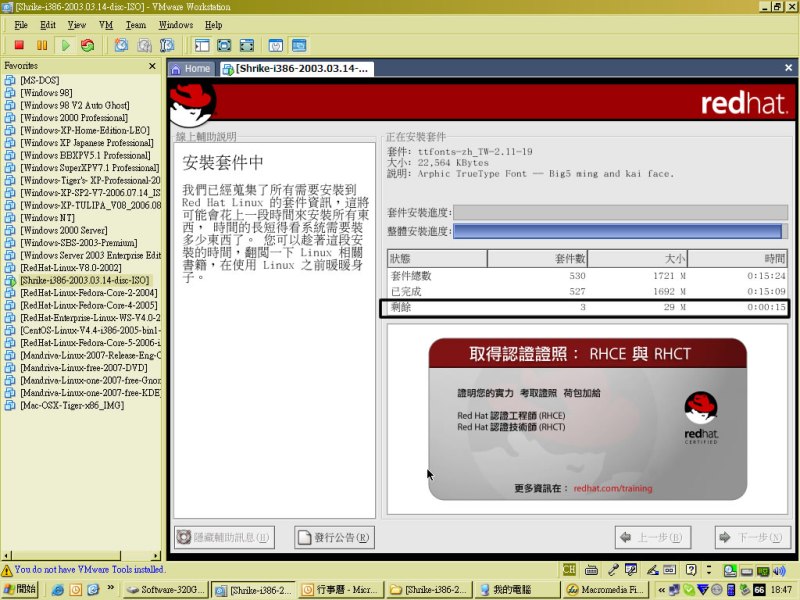Select [Windows 2000 Server] favorite

64,230
